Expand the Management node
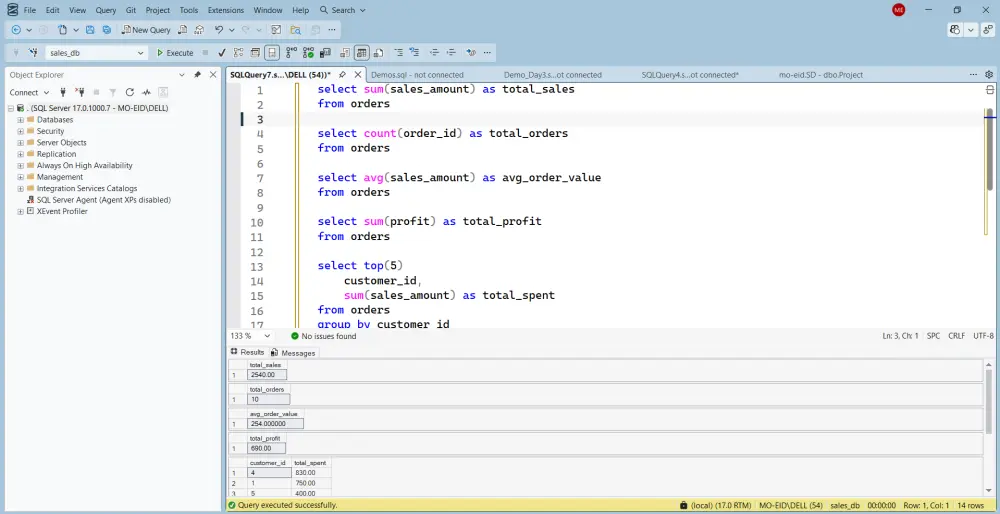Viewport: 1000px width, 514px height. click(x=20, y=177)
